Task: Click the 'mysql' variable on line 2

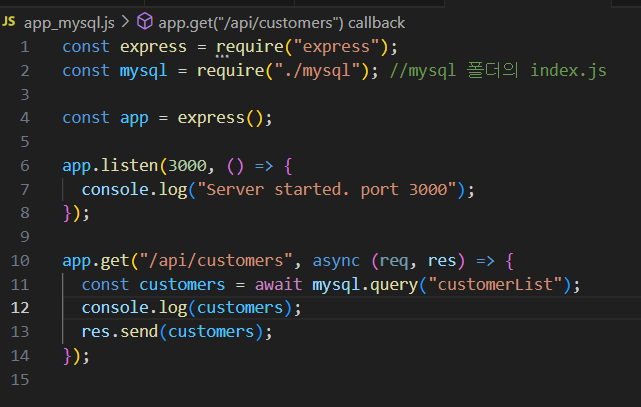Action: point(143,71)
